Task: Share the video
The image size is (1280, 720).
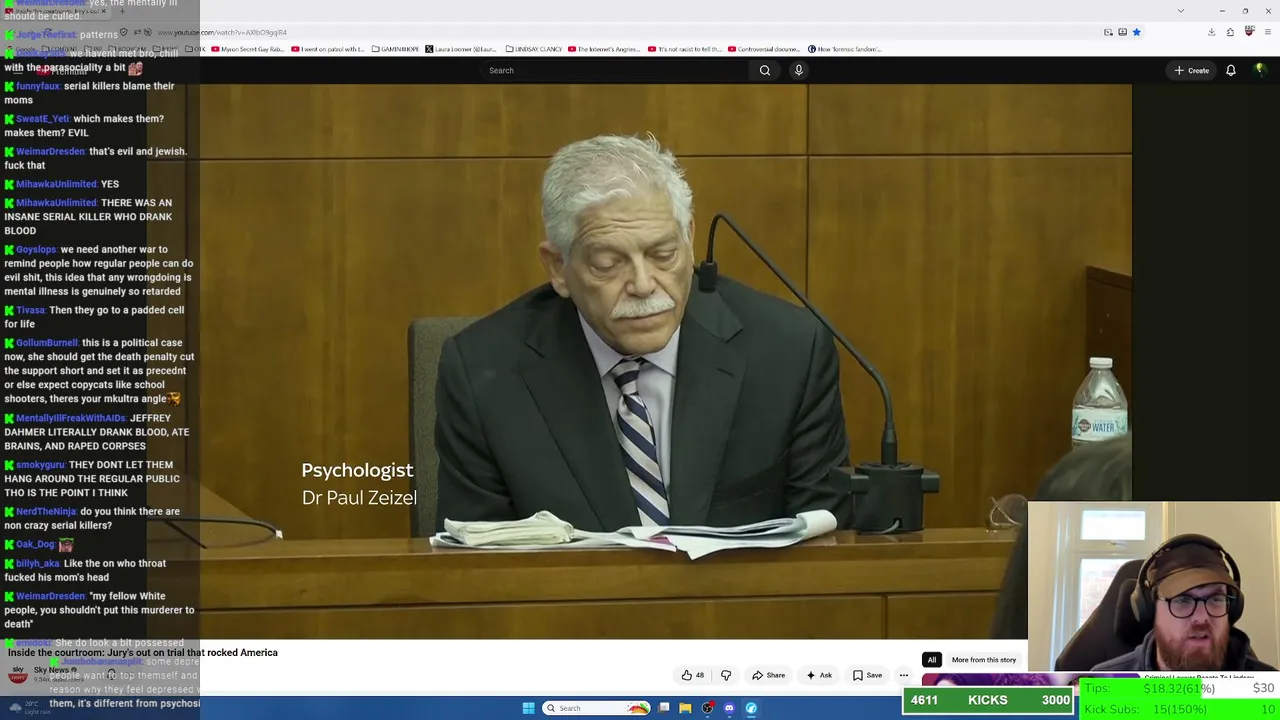Action: coord(768,675)
